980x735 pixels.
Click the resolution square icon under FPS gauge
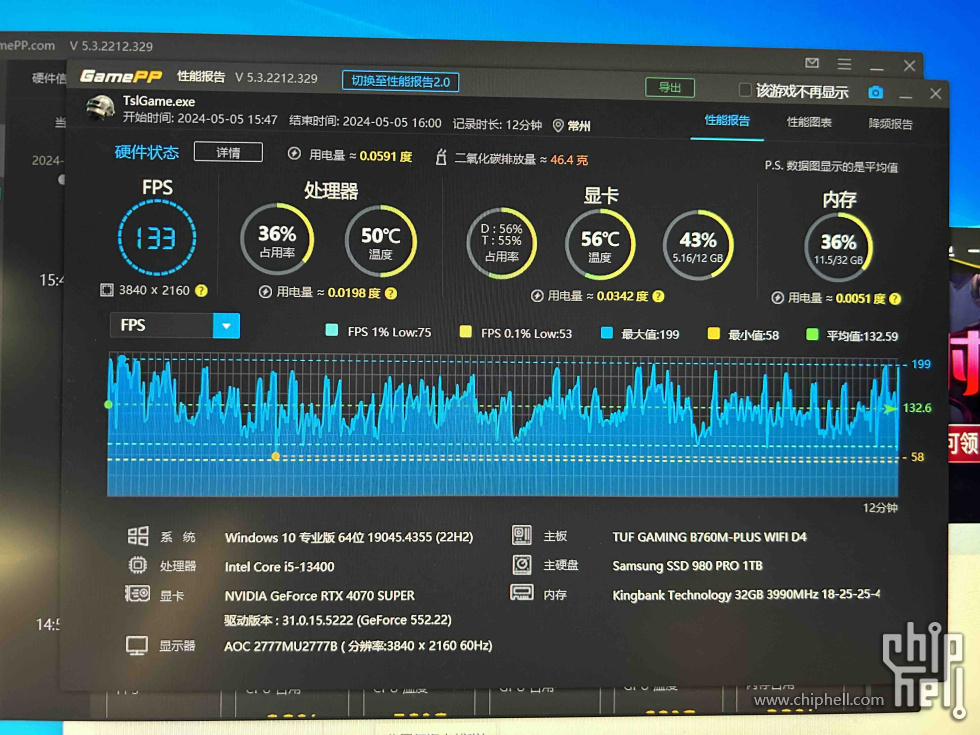pos(107,290)
